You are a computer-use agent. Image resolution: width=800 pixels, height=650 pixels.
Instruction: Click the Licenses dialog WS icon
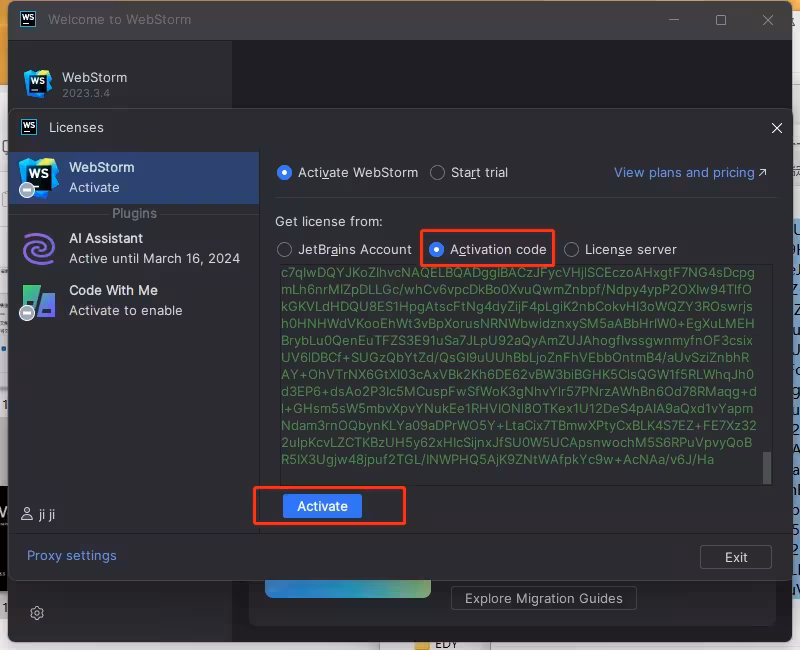(x=29, y=127)
